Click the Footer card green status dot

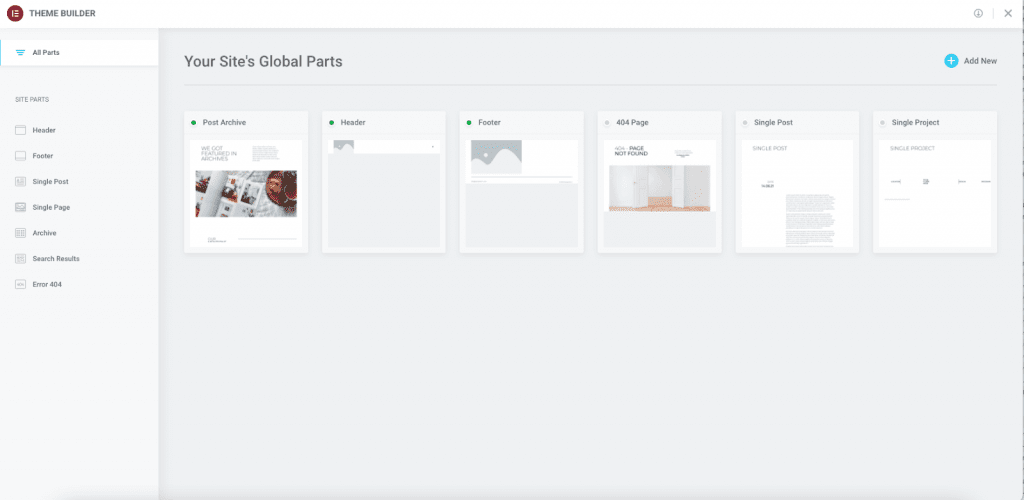pos(469,123)
